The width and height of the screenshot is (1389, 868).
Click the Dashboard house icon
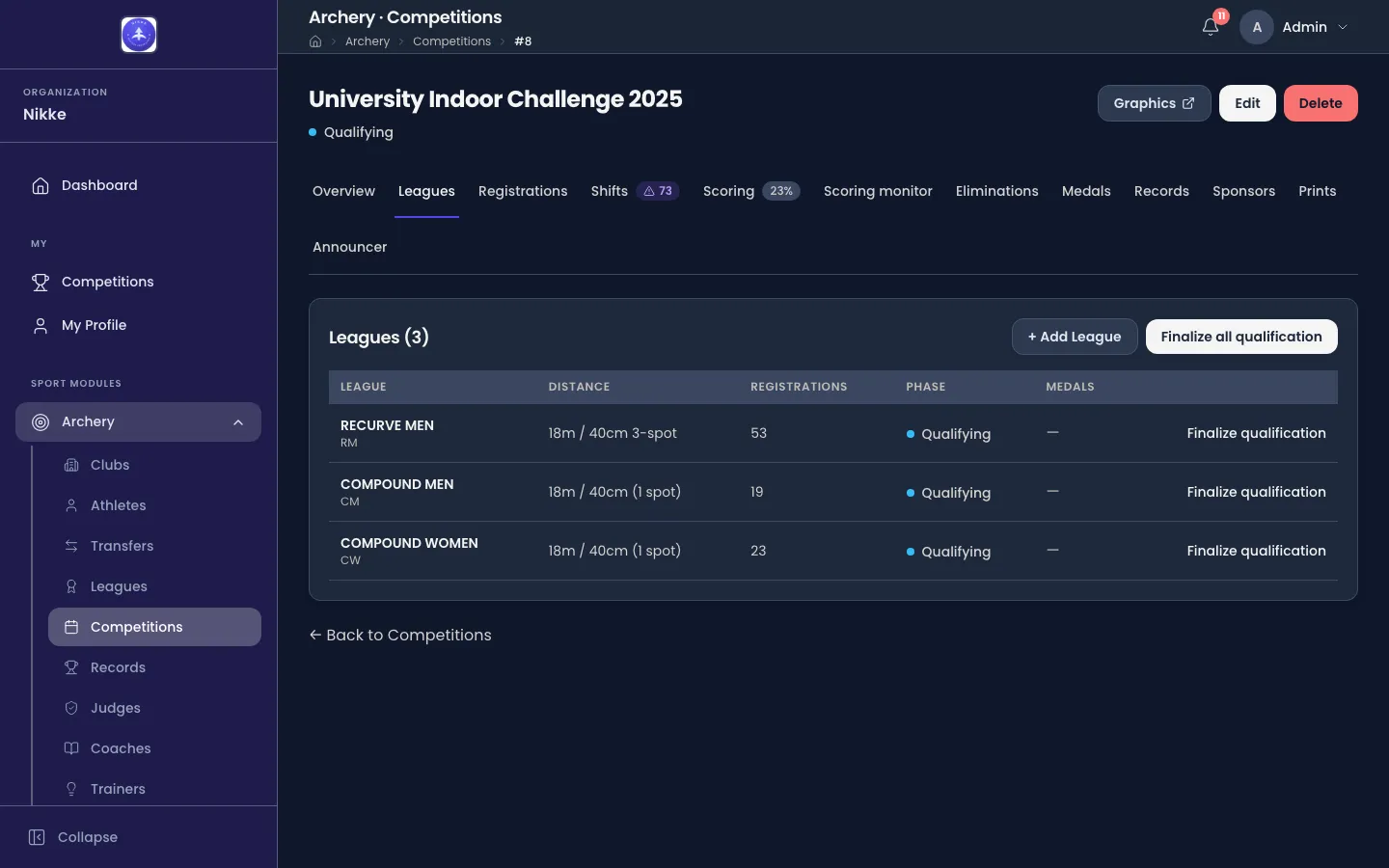coord(41,185)
